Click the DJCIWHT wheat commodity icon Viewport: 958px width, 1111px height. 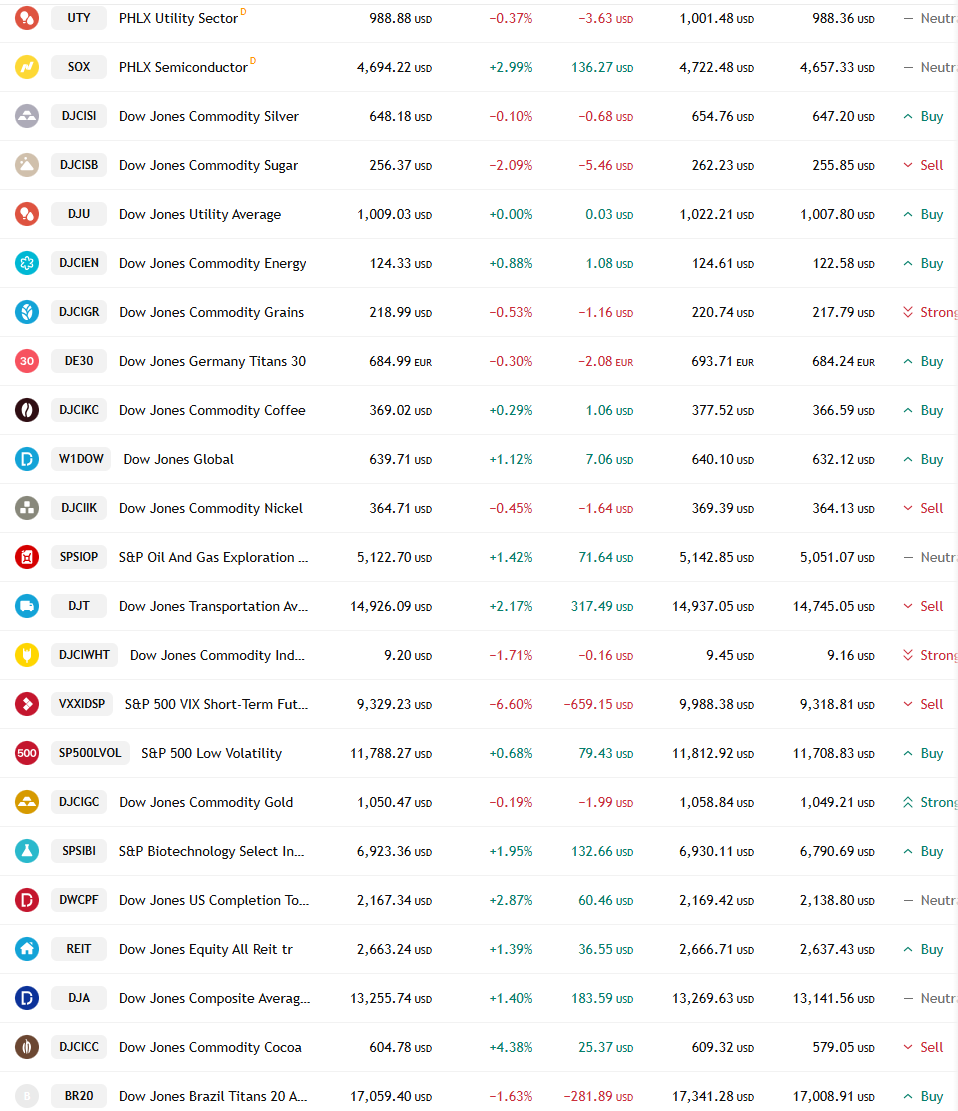27,655
